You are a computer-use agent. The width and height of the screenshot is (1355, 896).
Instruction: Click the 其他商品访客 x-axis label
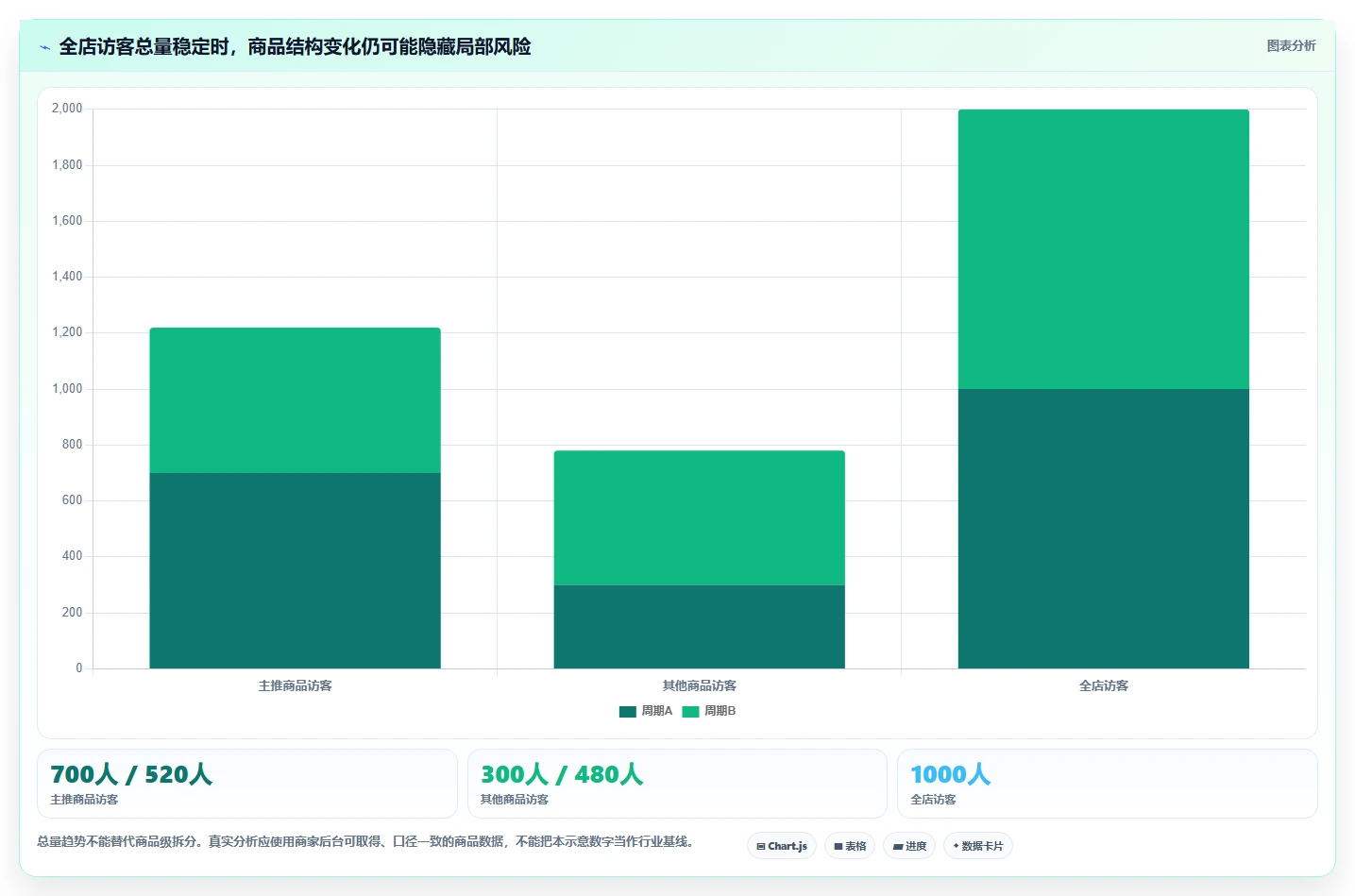(699, 685)
